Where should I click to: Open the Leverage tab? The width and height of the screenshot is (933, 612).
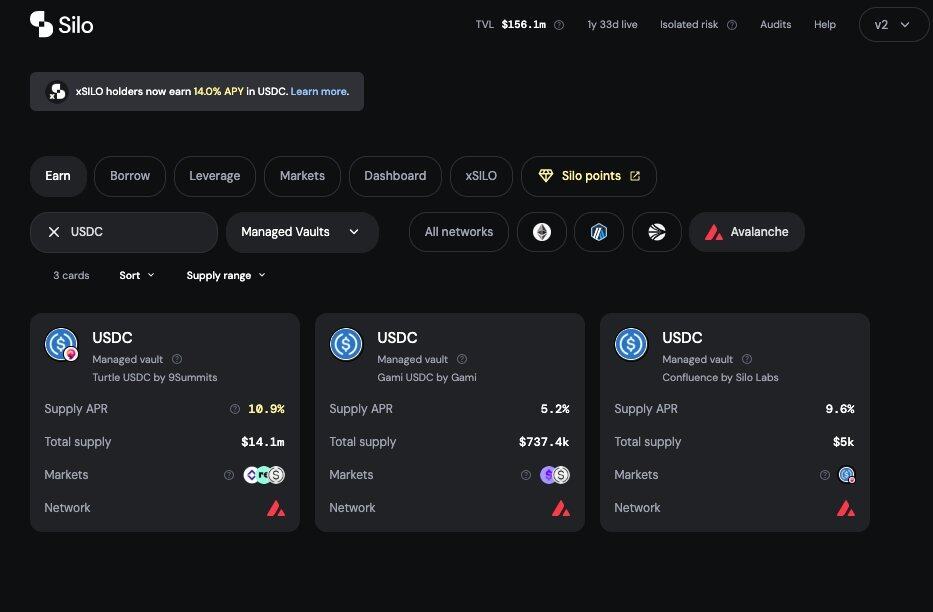click(x=214, y=176)
